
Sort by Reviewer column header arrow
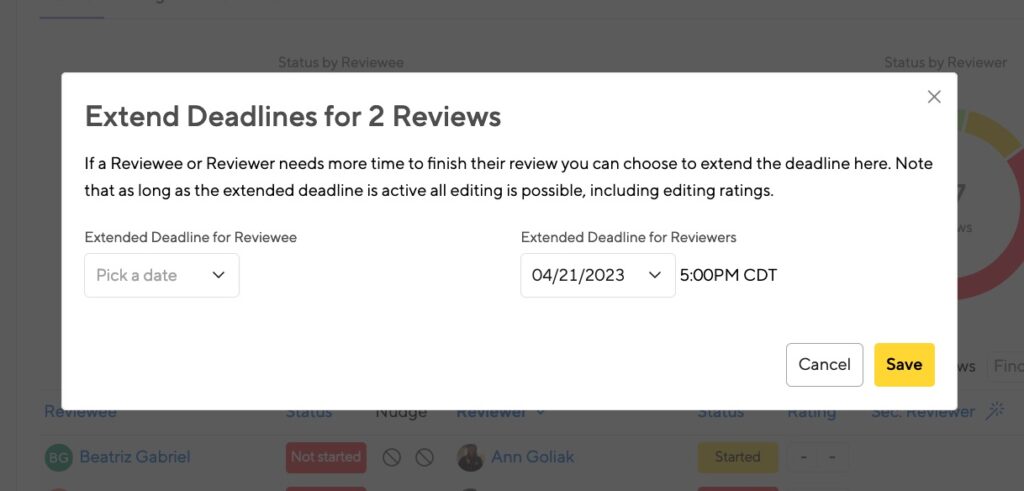[540, 412]
